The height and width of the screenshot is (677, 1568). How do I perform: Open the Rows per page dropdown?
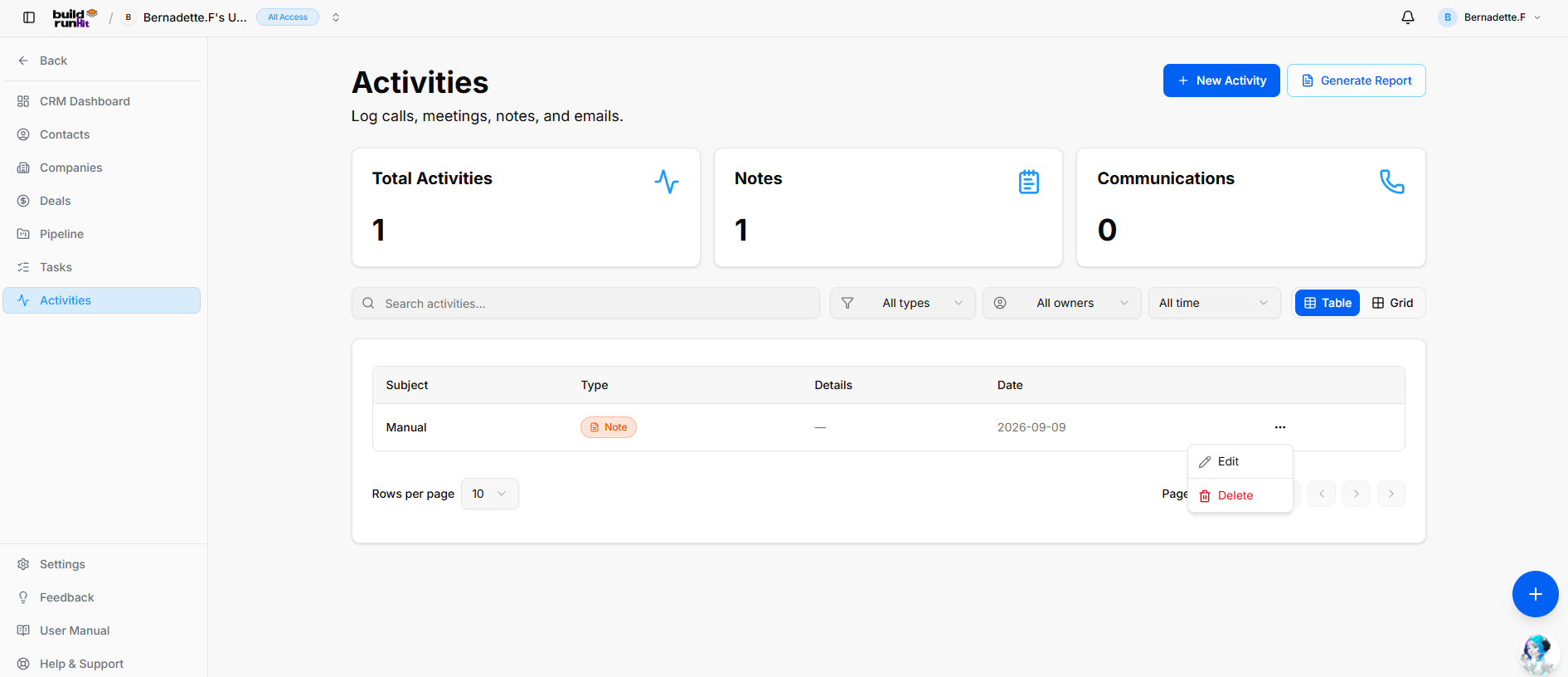coord(490,494)
